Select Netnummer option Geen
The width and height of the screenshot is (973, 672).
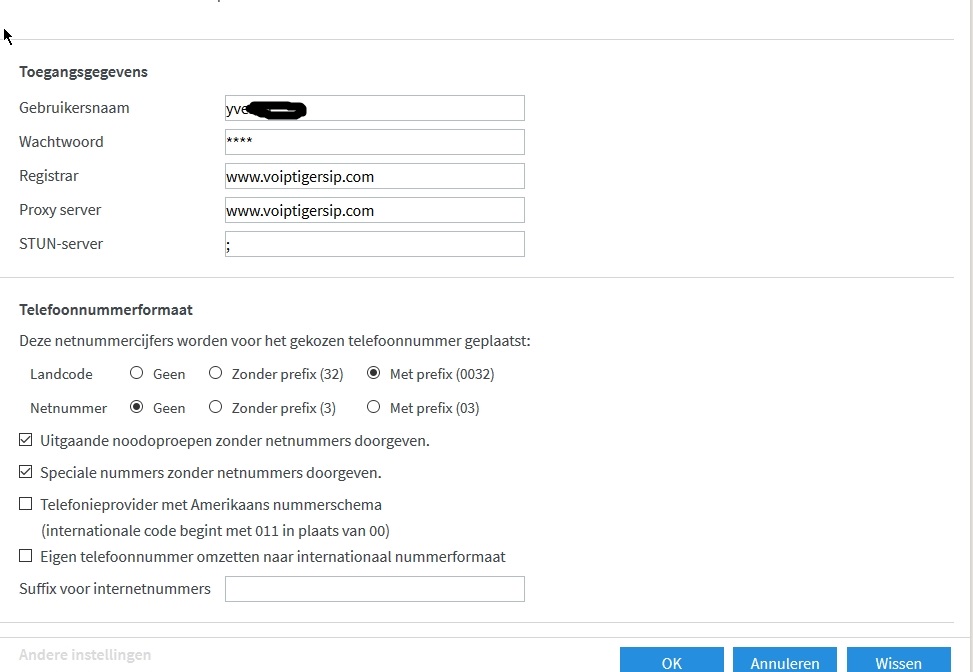point(137,408)
